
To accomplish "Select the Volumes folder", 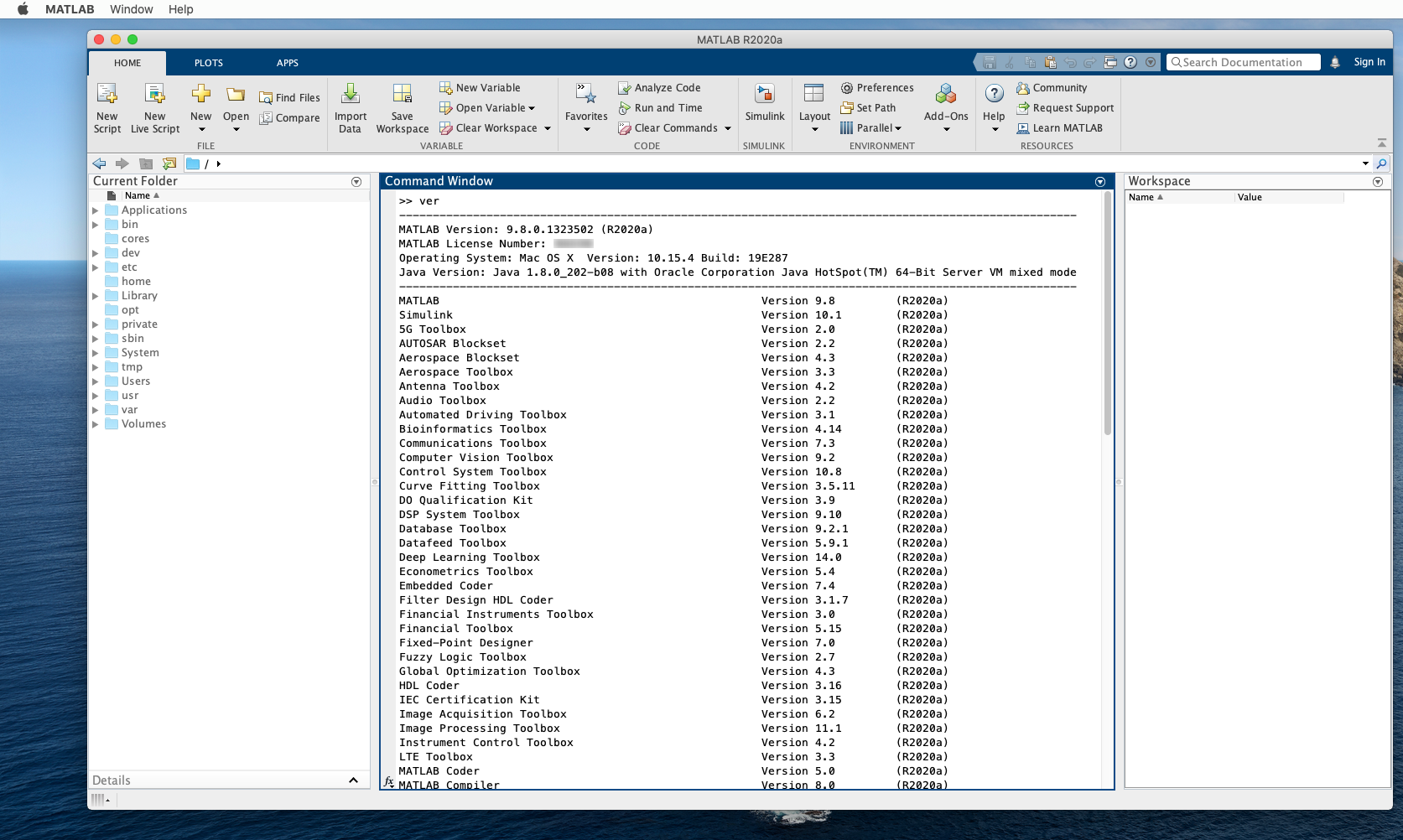I will tap(143, 424).
